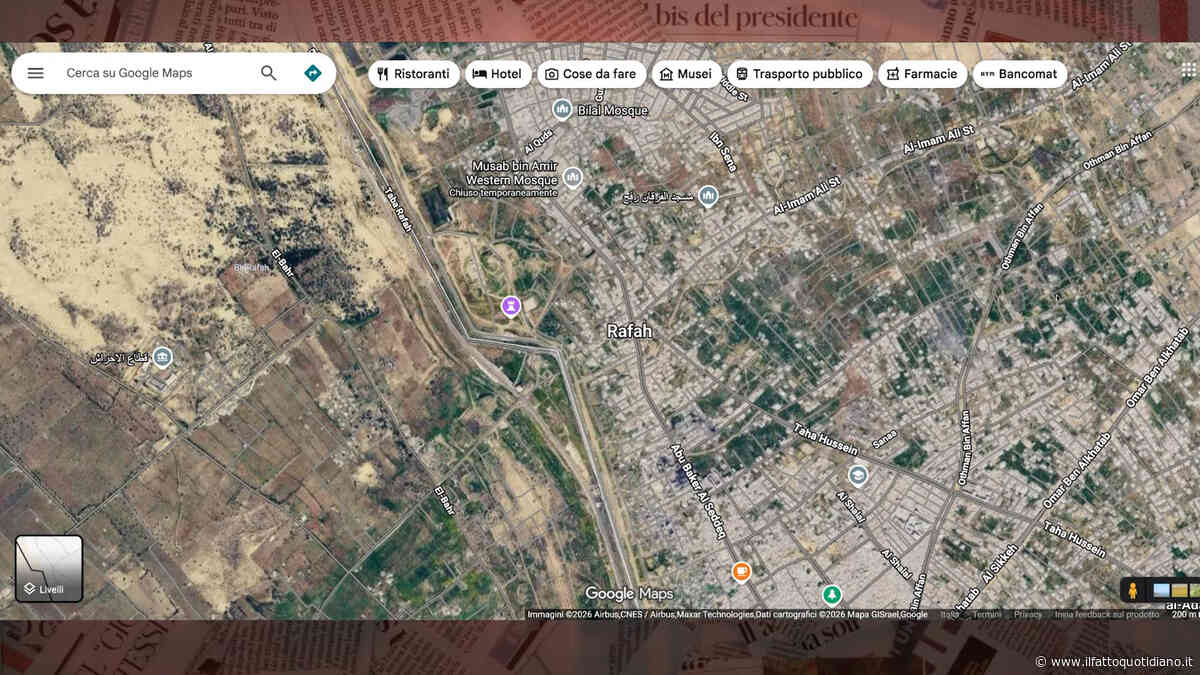Click the 'Abu Baker Al Seddeq' street label
The width and height of the screenshot is (1200, 675).
[697, 491]
